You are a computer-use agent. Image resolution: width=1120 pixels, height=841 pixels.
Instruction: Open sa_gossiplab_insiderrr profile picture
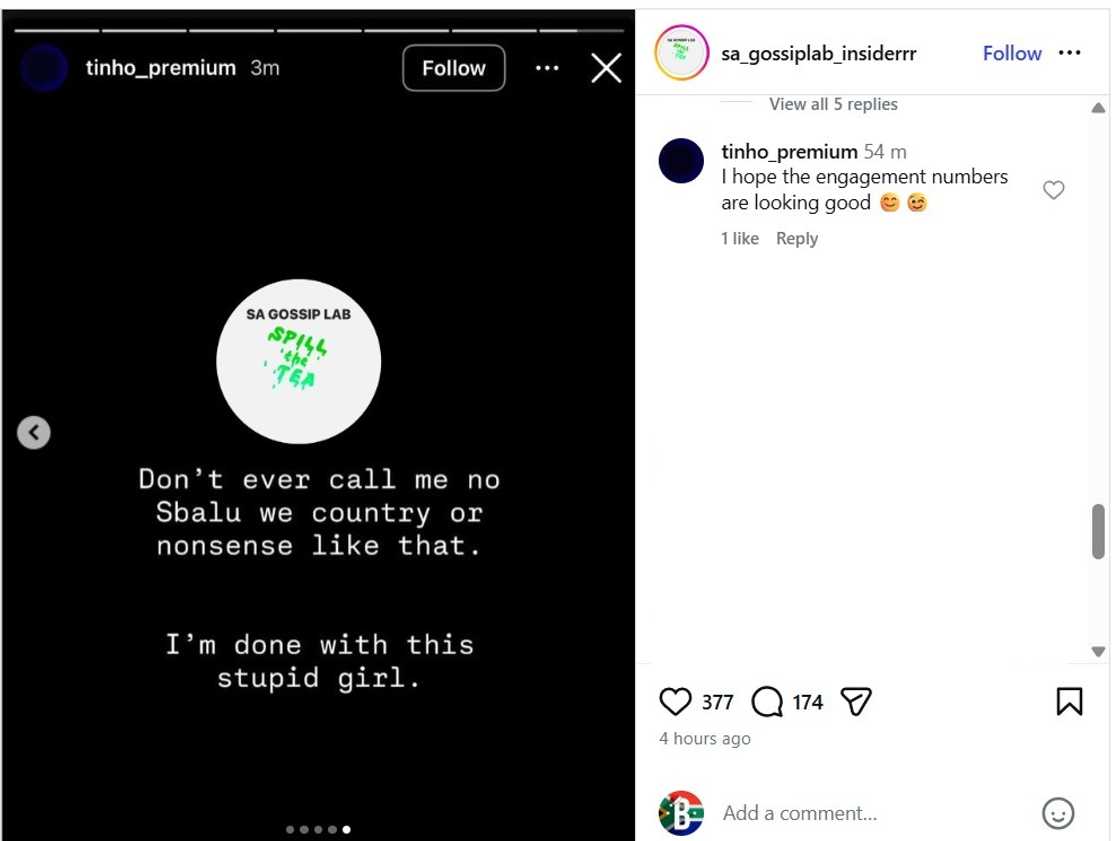pyautogui.click(x=682, y=54)
